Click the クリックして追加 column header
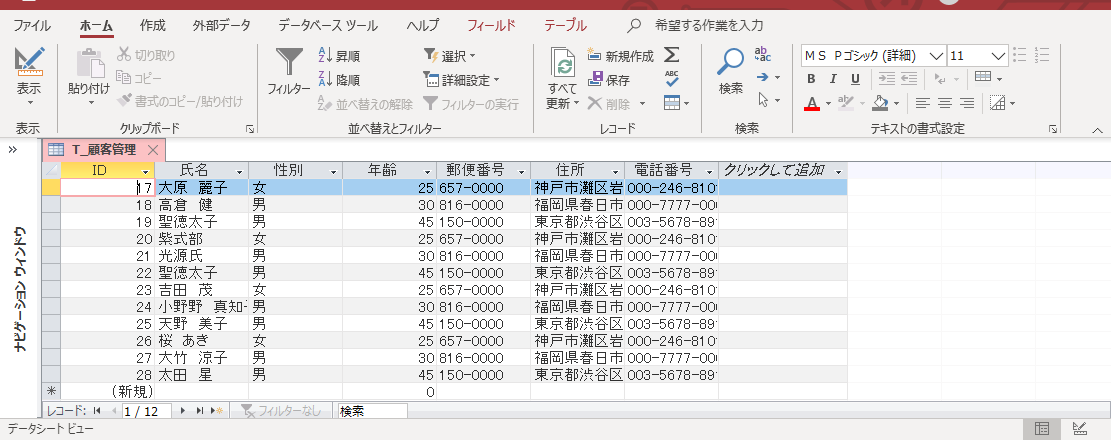This screenshot has width=1111, height=440. pyautogui.click(x=783, y=170)
